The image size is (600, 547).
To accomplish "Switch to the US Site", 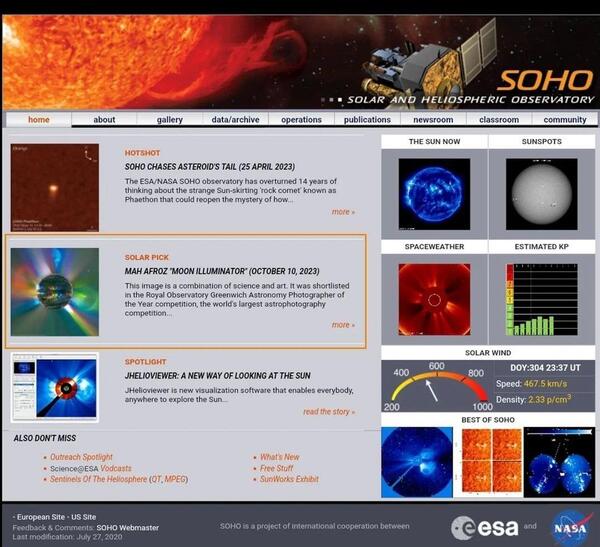I will [x=83, y=517].
